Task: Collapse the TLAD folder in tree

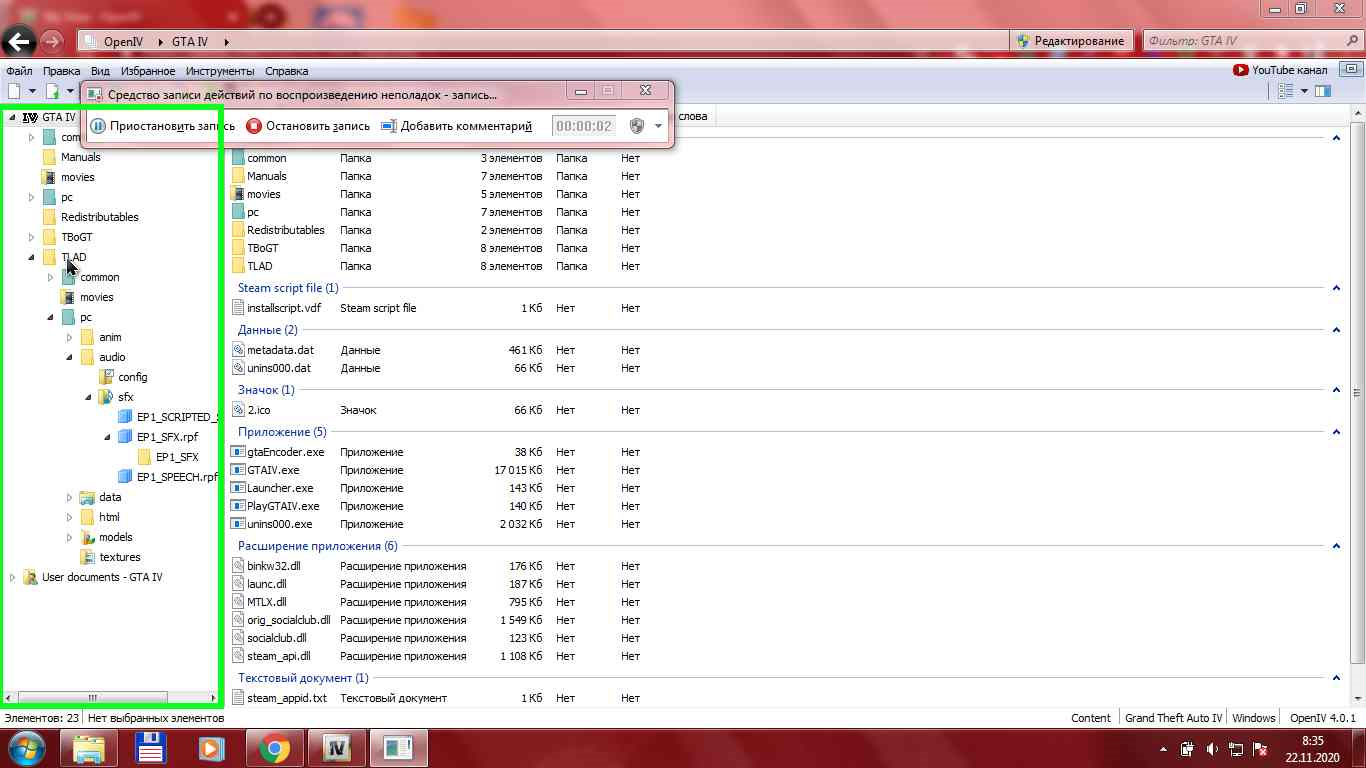Action: coord(32,257)
